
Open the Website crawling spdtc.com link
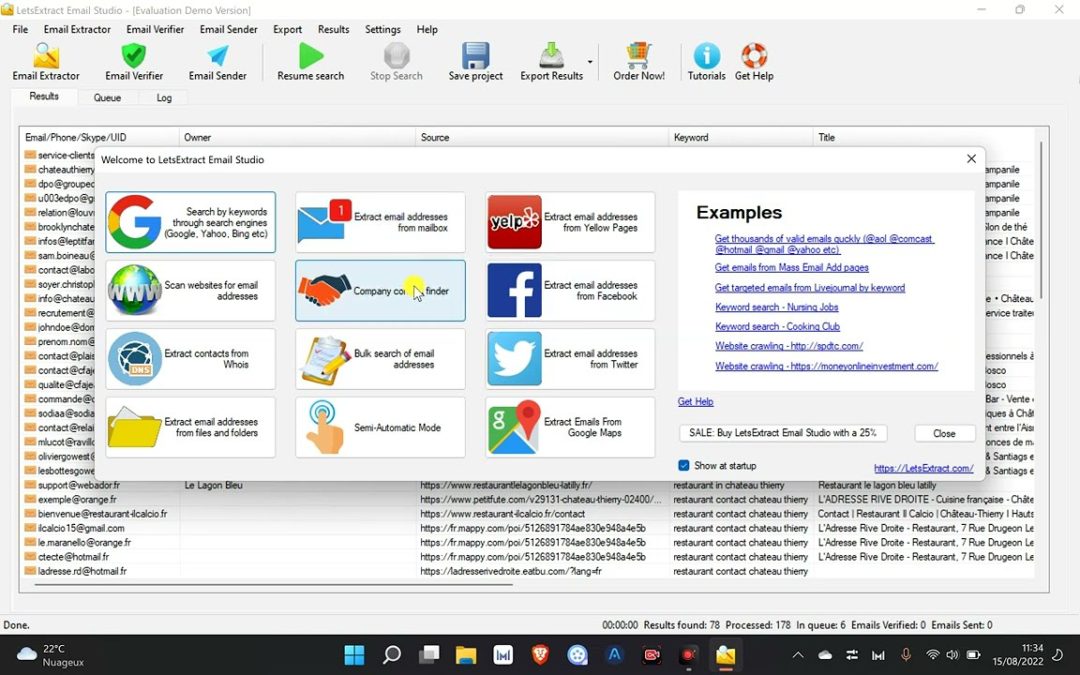789,346
